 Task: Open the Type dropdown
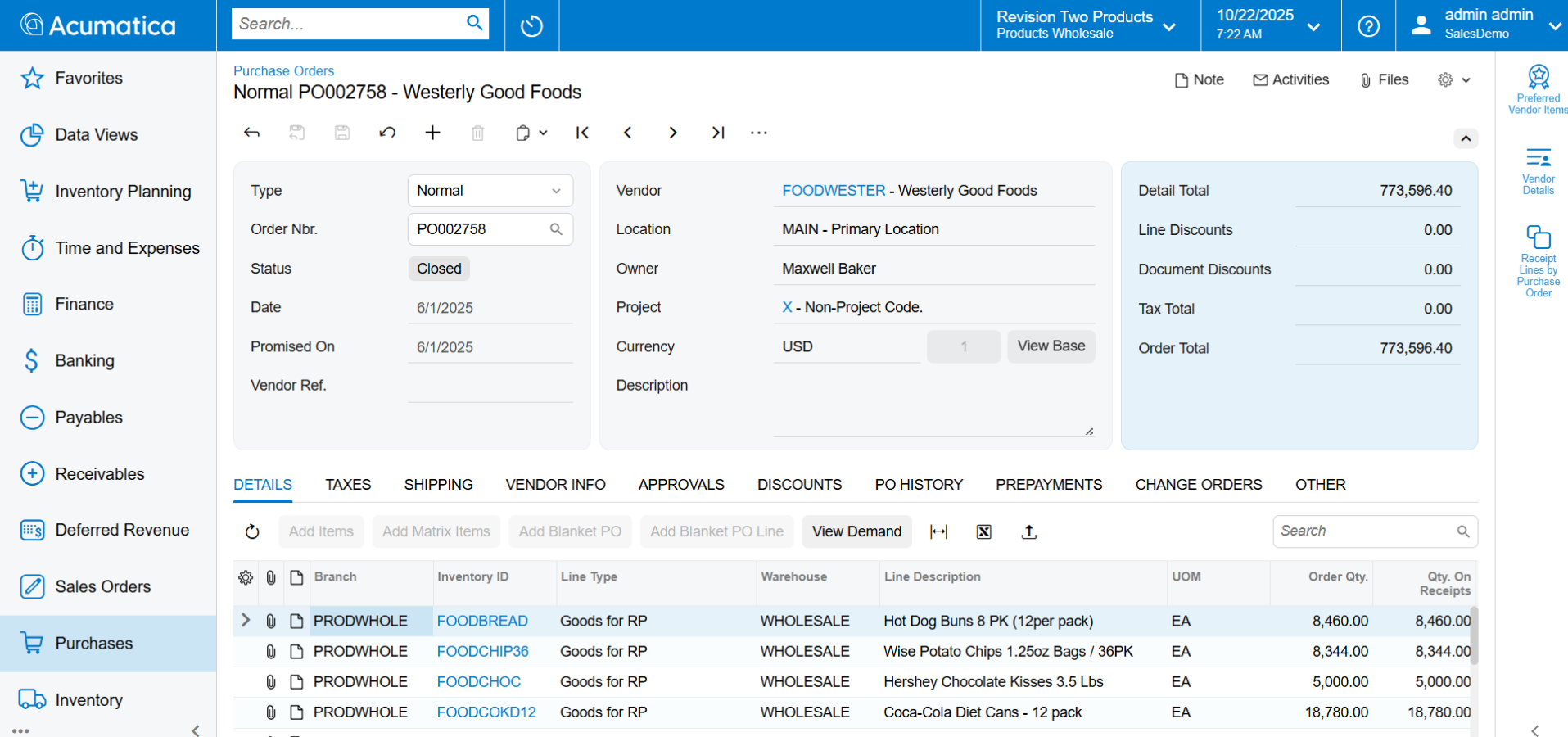click(490, 191)
